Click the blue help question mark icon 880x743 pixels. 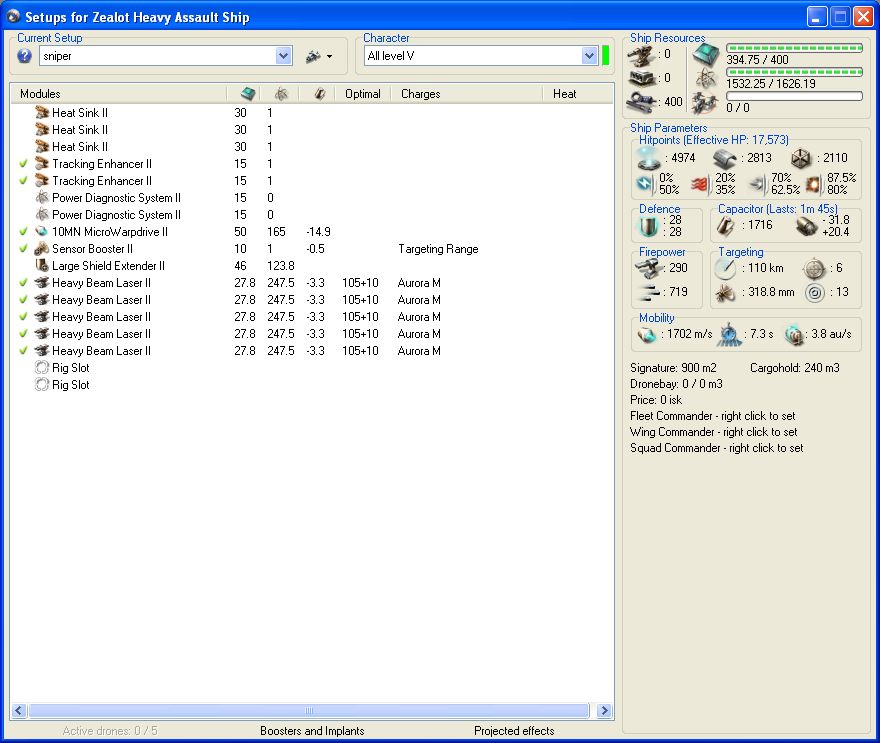(x=24, y=56)
